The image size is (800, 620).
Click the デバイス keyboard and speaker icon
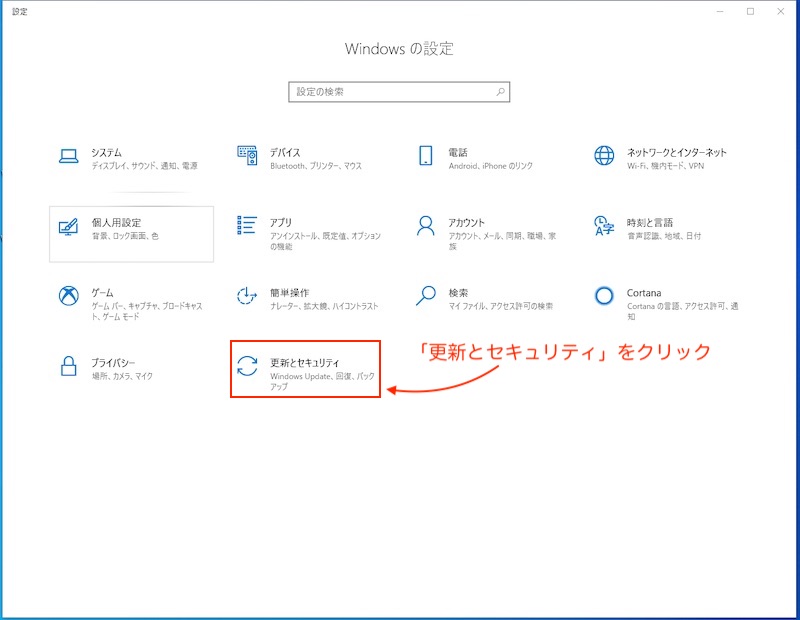(x=247, y=156)
